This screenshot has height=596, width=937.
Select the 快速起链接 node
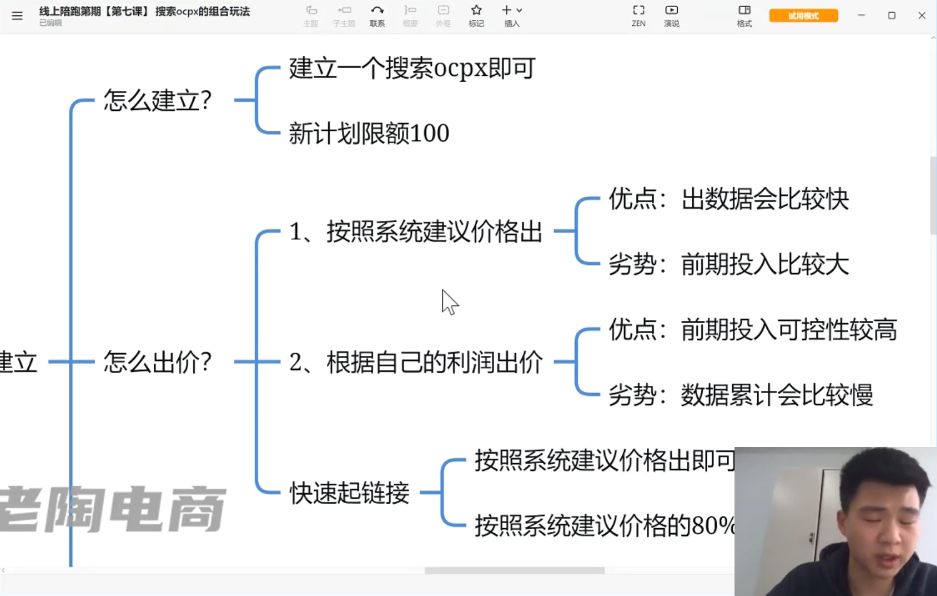pos(350,492)
